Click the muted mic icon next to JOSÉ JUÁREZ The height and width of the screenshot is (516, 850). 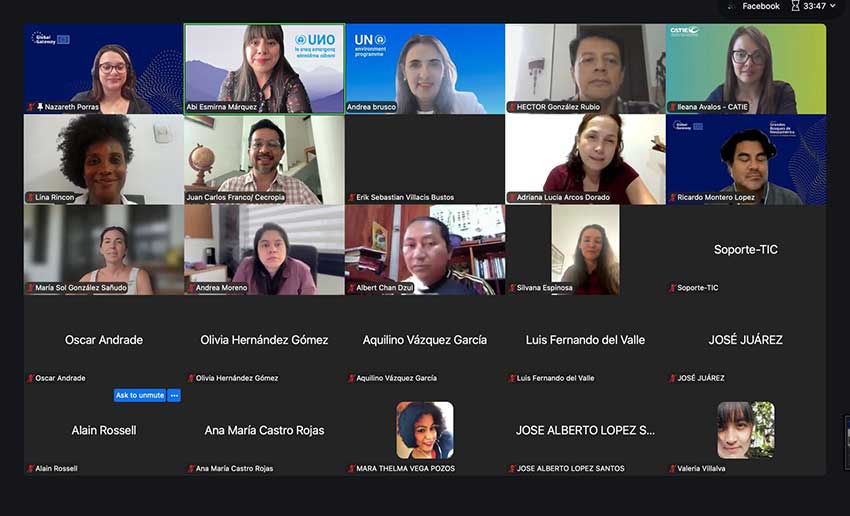tap(673, 378)
